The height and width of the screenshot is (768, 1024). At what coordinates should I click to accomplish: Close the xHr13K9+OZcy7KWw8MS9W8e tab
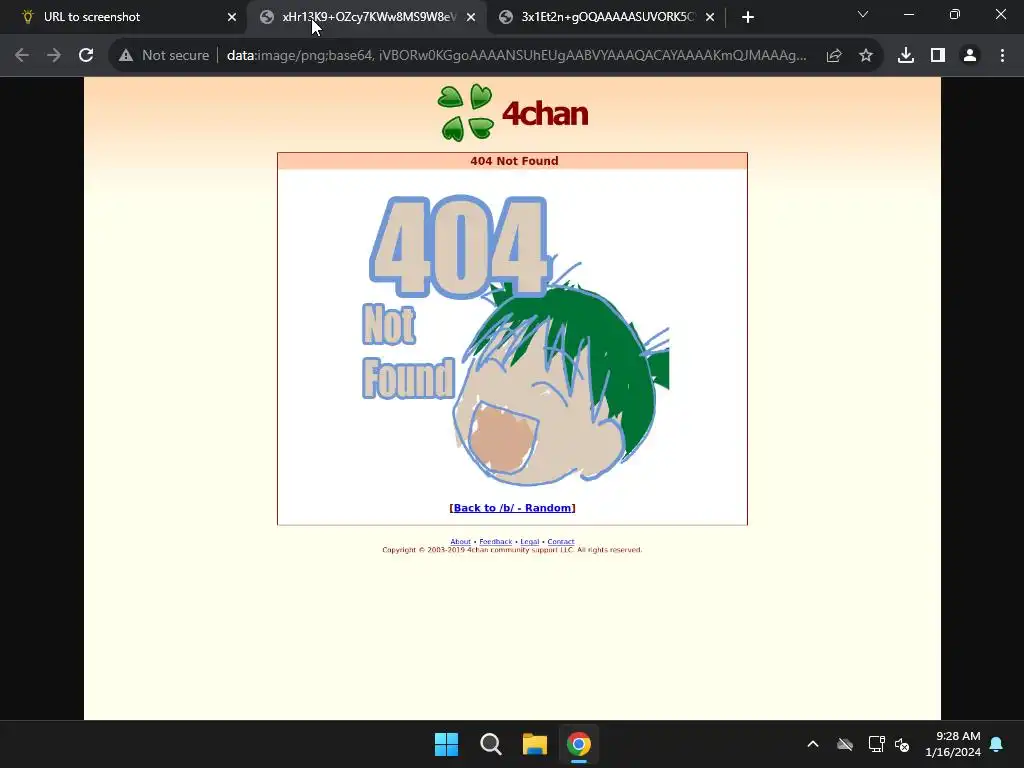click(471, 17)
